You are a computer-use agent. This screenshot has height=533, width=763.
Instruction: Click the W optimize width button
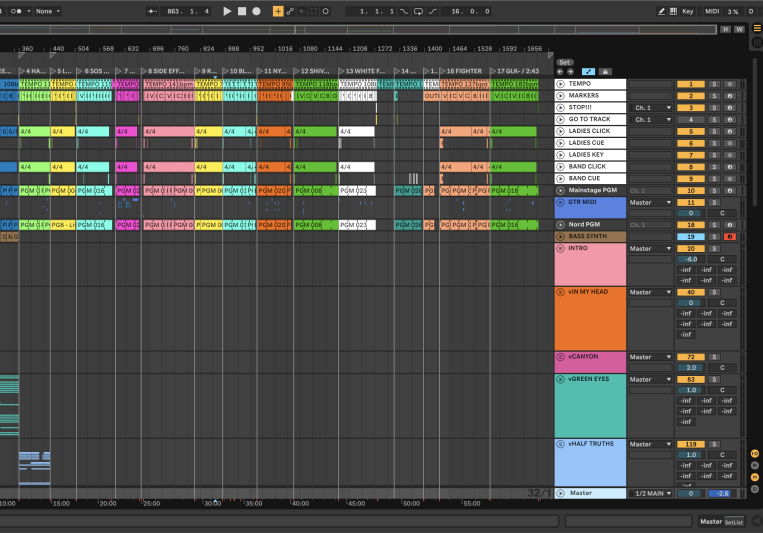tap(739, 29)
